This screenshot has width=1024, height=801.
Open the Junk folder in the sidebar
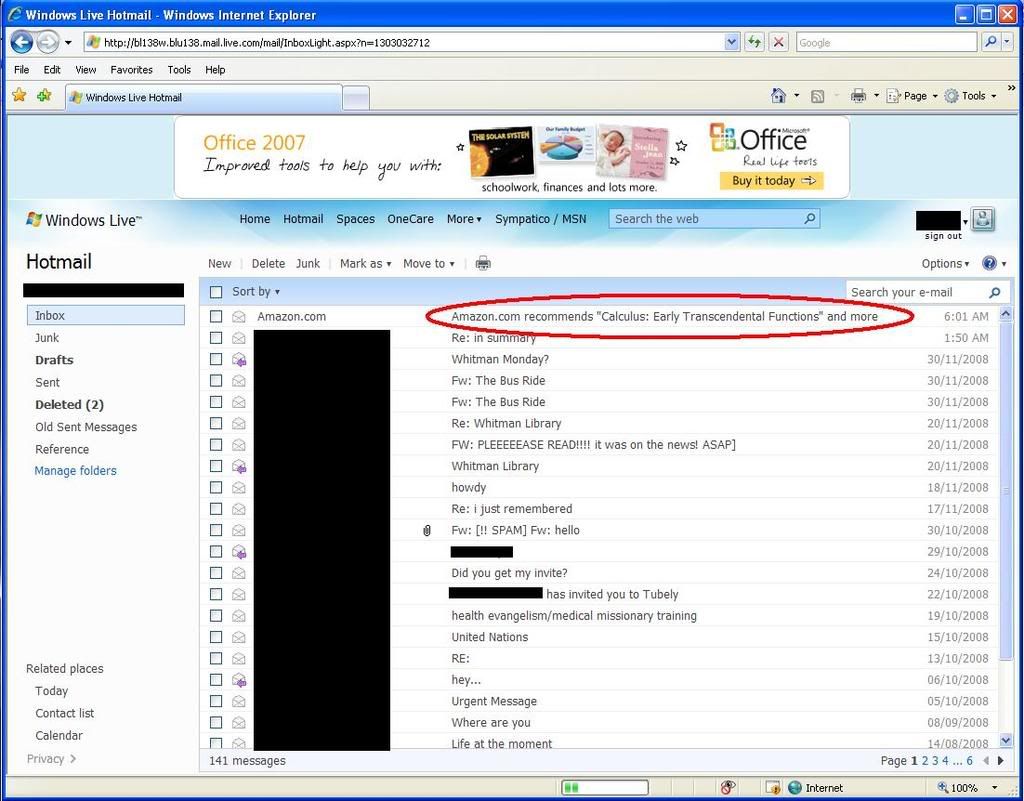[47, 338]
